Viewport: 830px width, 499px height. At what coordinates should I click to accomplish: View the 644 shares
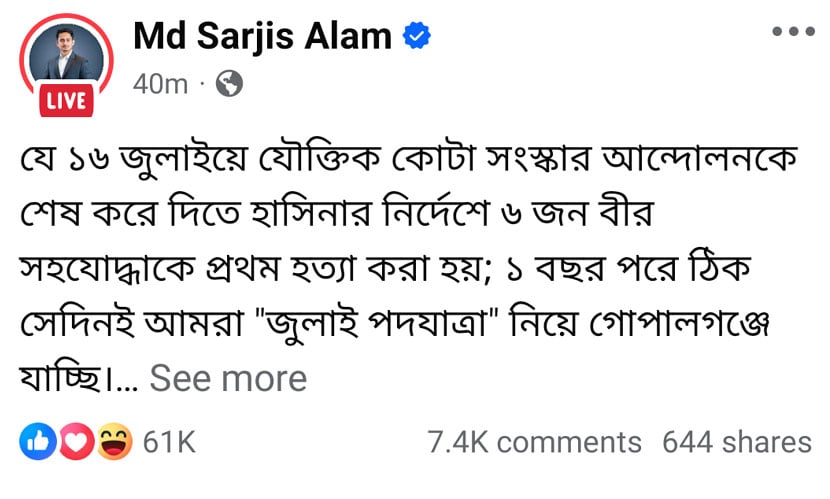[737, 442]
